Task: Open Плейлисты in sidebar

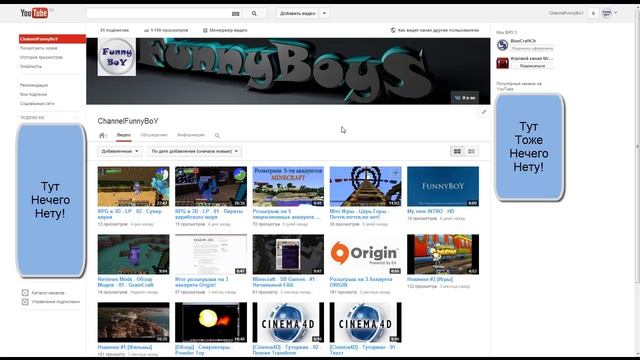Action: point(31,67)
